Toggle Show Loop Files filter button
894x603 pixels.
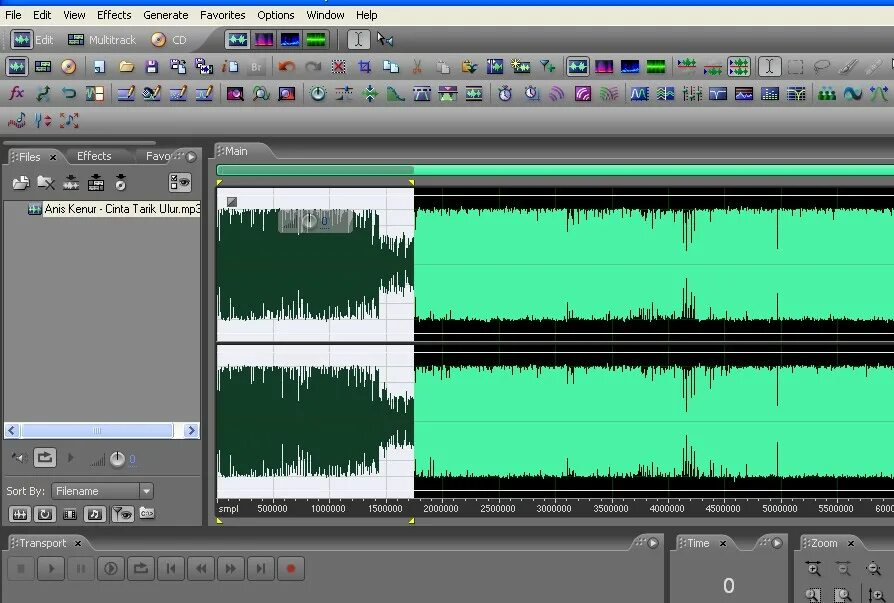click(44, 514)
